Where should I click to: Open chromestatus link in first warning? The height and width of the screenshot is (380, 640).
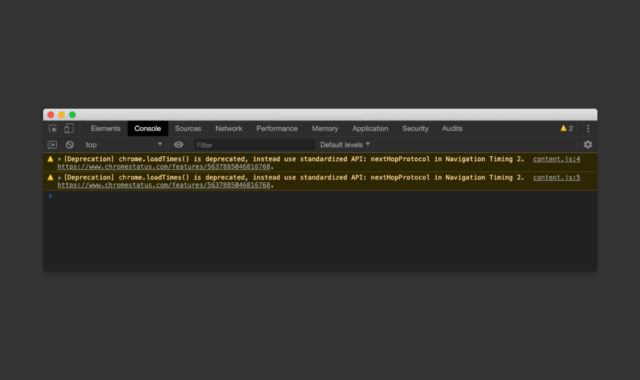164,167
